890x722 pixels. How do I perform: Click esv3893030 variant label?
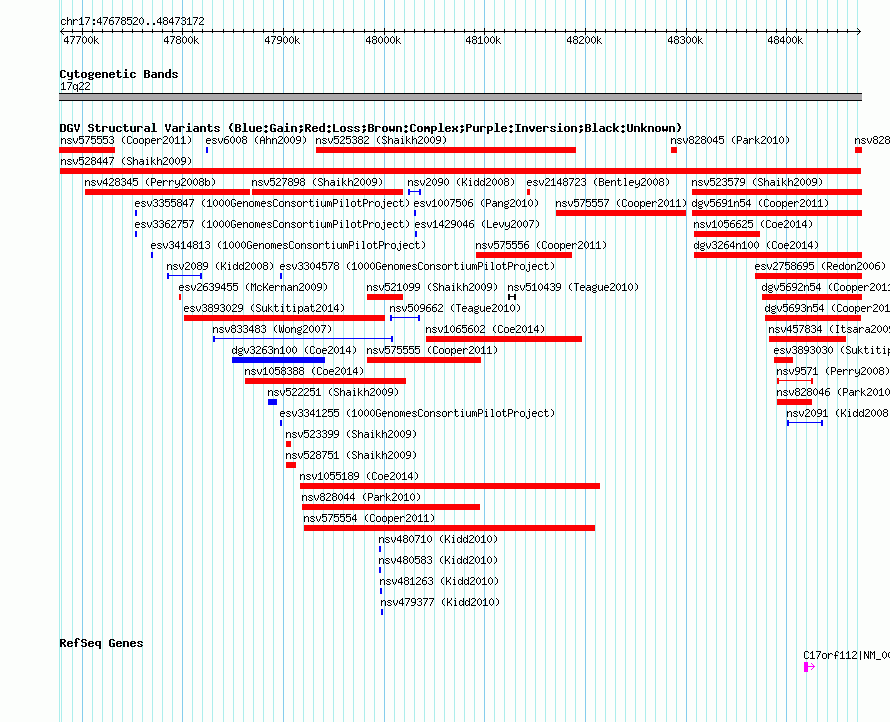point(831,350)
